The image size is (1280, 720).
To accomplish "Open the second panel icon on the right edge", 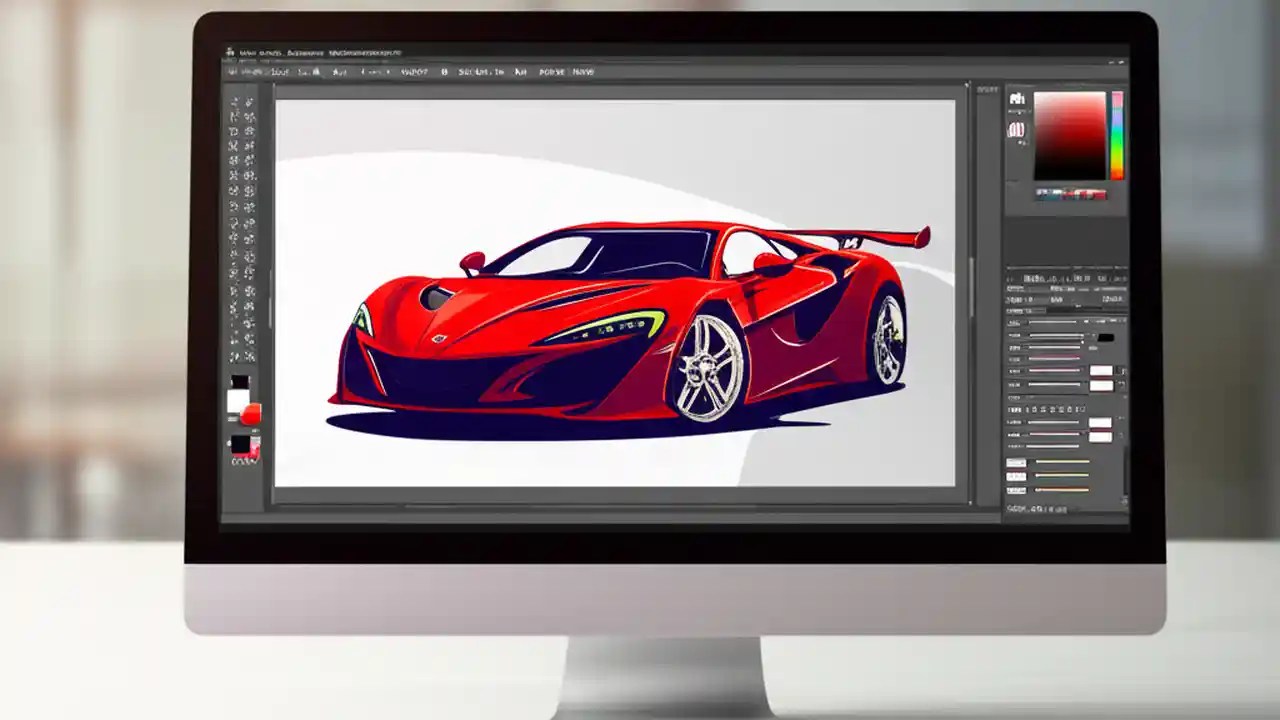I will (1016, 130).
